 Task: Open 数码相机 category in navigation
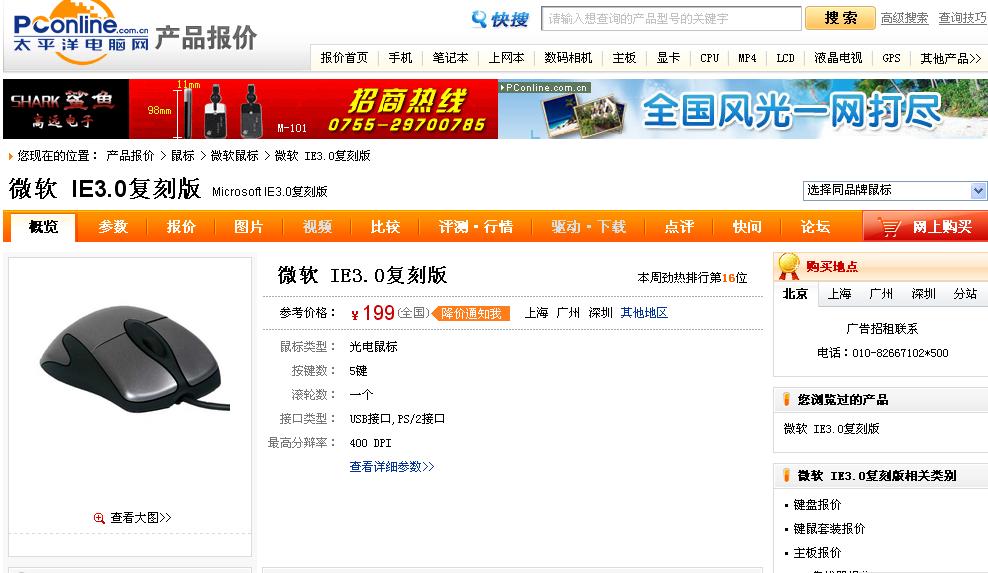[x=568, y=58]
